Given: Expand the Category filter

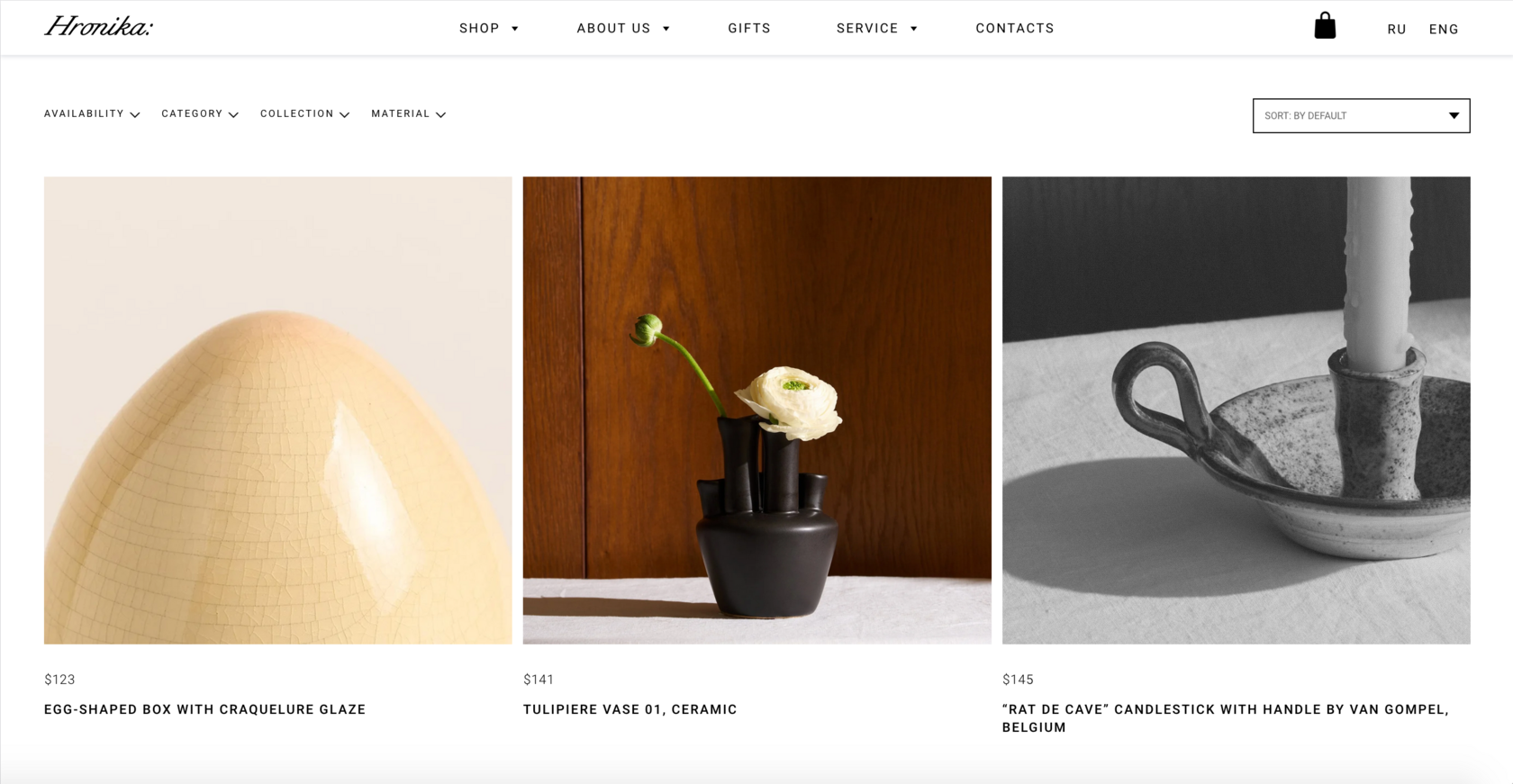Looking at the screenshot, I should point(200,114).
